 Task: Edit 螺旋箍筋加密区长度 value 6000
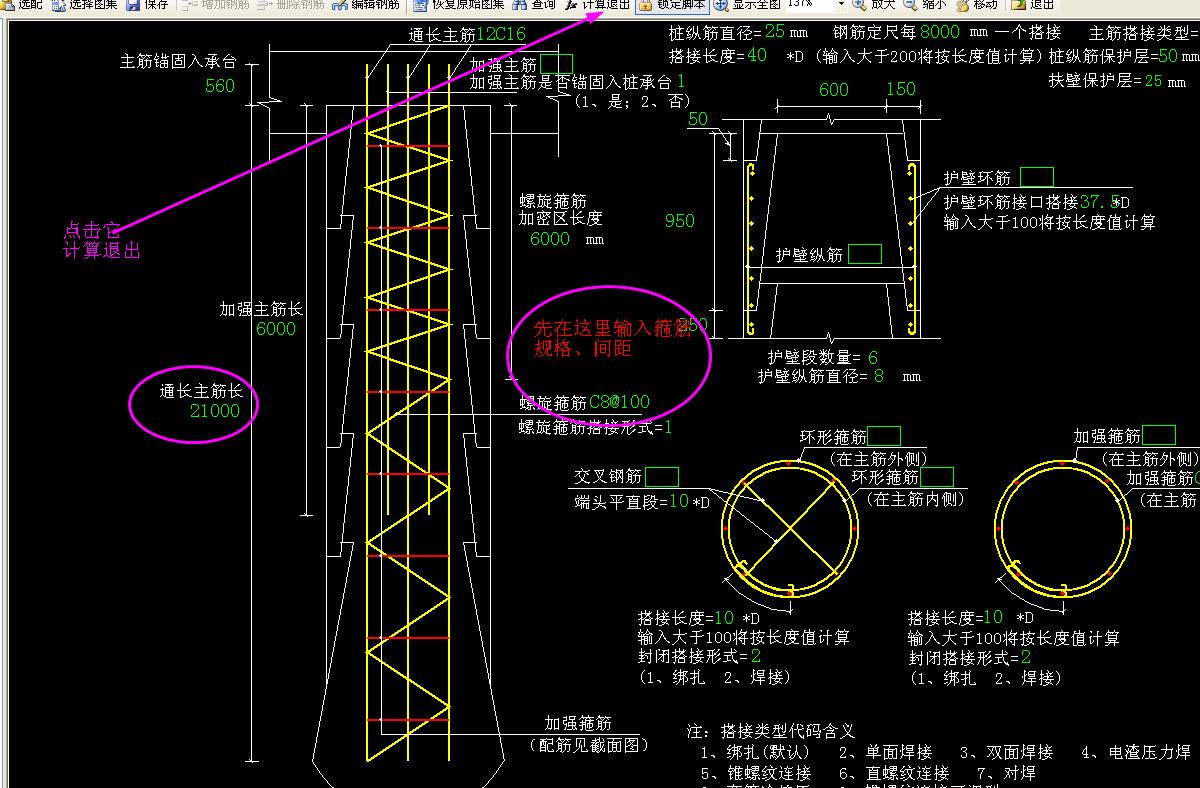click(550, 239)
